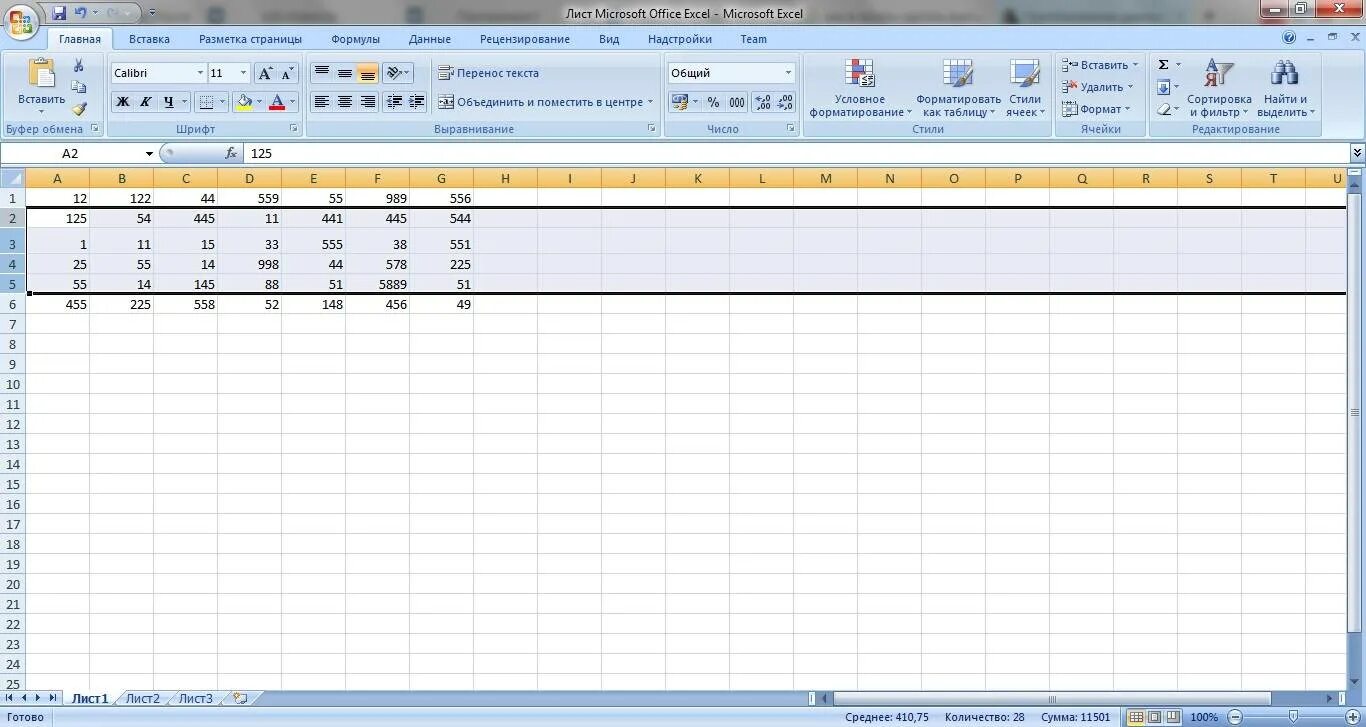Select cell F5 containing 5889
Image resolution: width=1366 pixels, height=727 pixels.
[x=377, y=284]
